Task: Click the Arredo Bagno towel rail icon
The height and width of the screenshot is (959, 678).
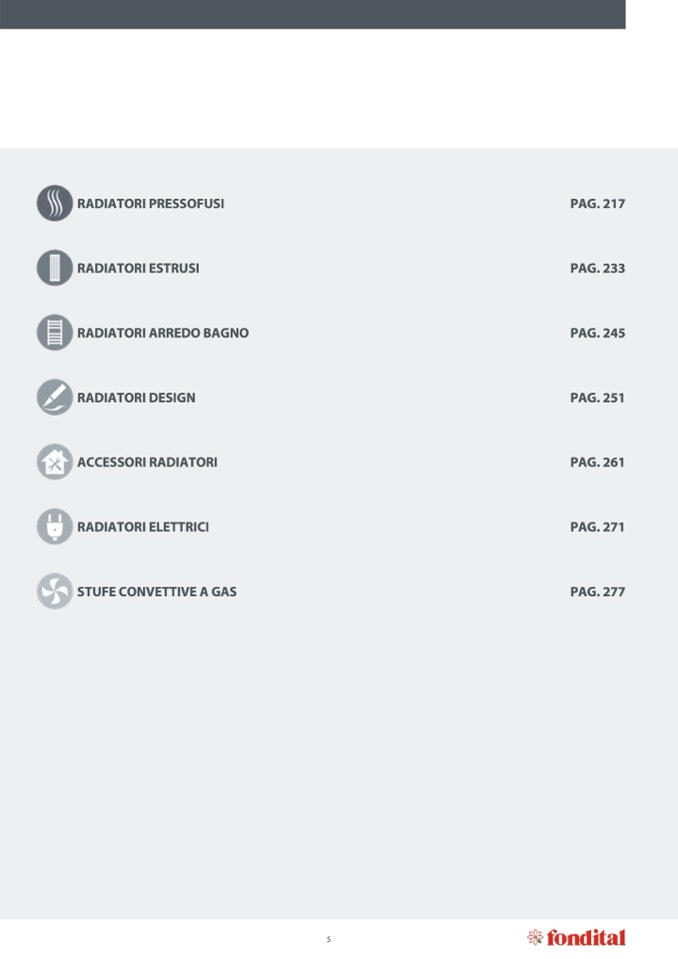Action: click(x=55, y=333)
